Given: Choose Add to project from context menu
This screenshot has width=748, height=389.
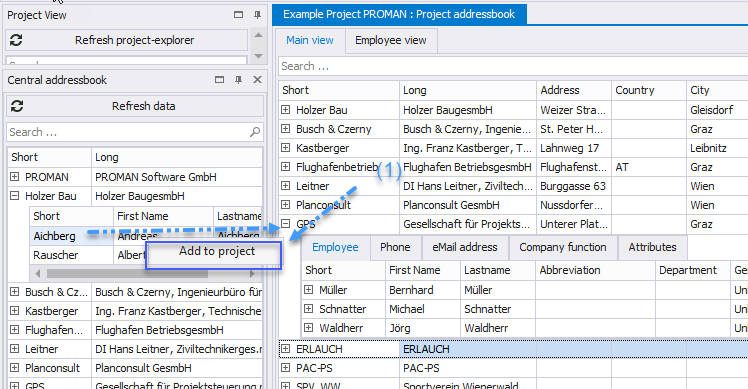Looking at the screenshot, I should 214,254.
